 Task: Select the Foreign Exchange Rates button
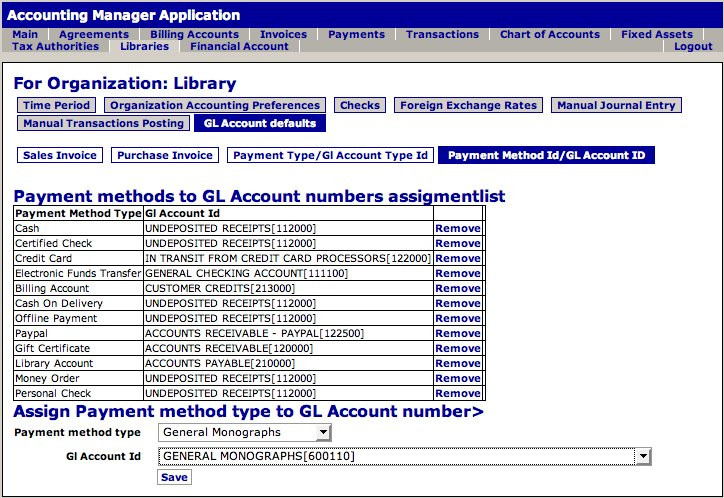[x=469, y=105]
